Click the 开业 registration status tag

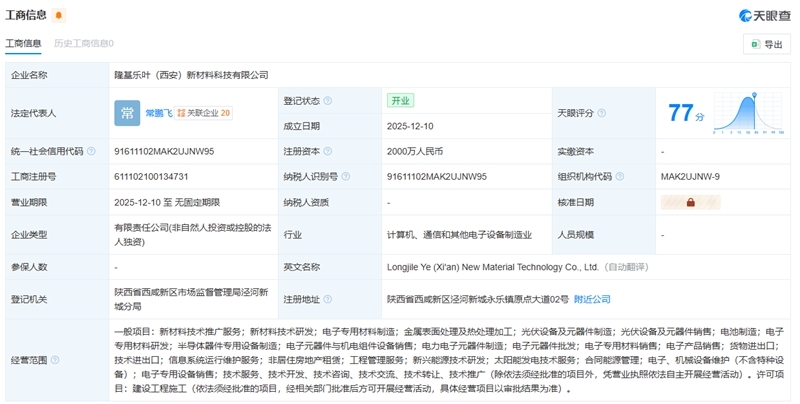(400, 101)
